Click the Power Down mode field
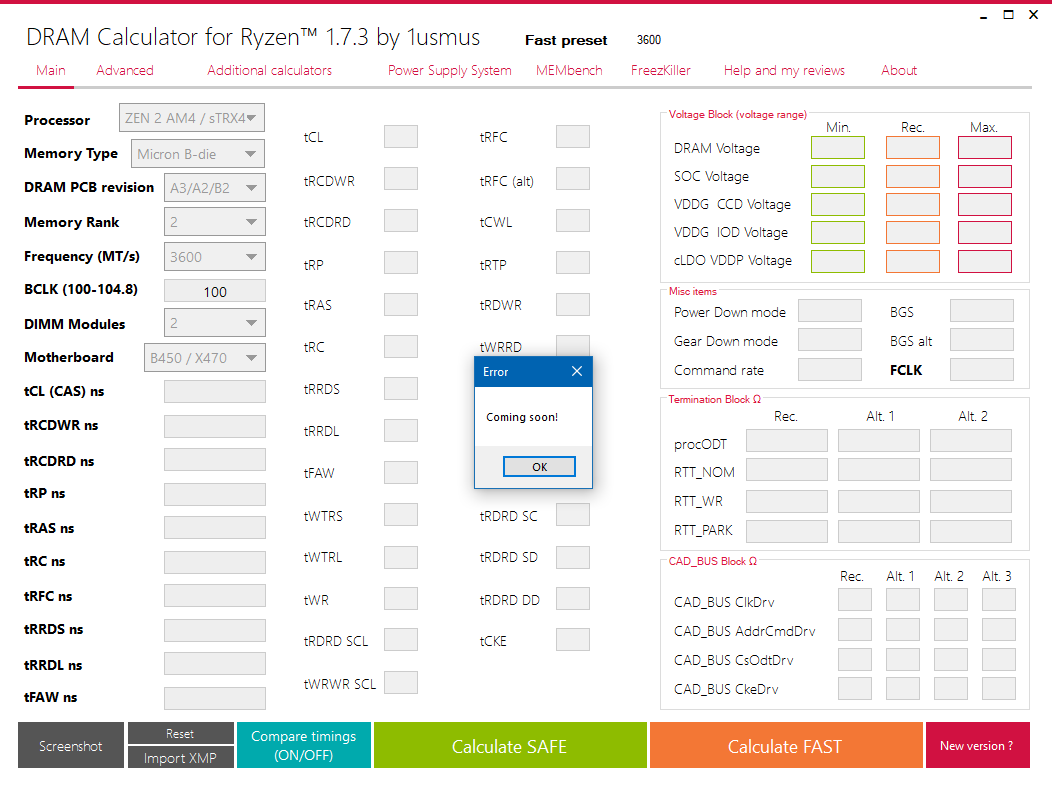1052x790 pixels. pyautogui.click(x=829, y=311)
